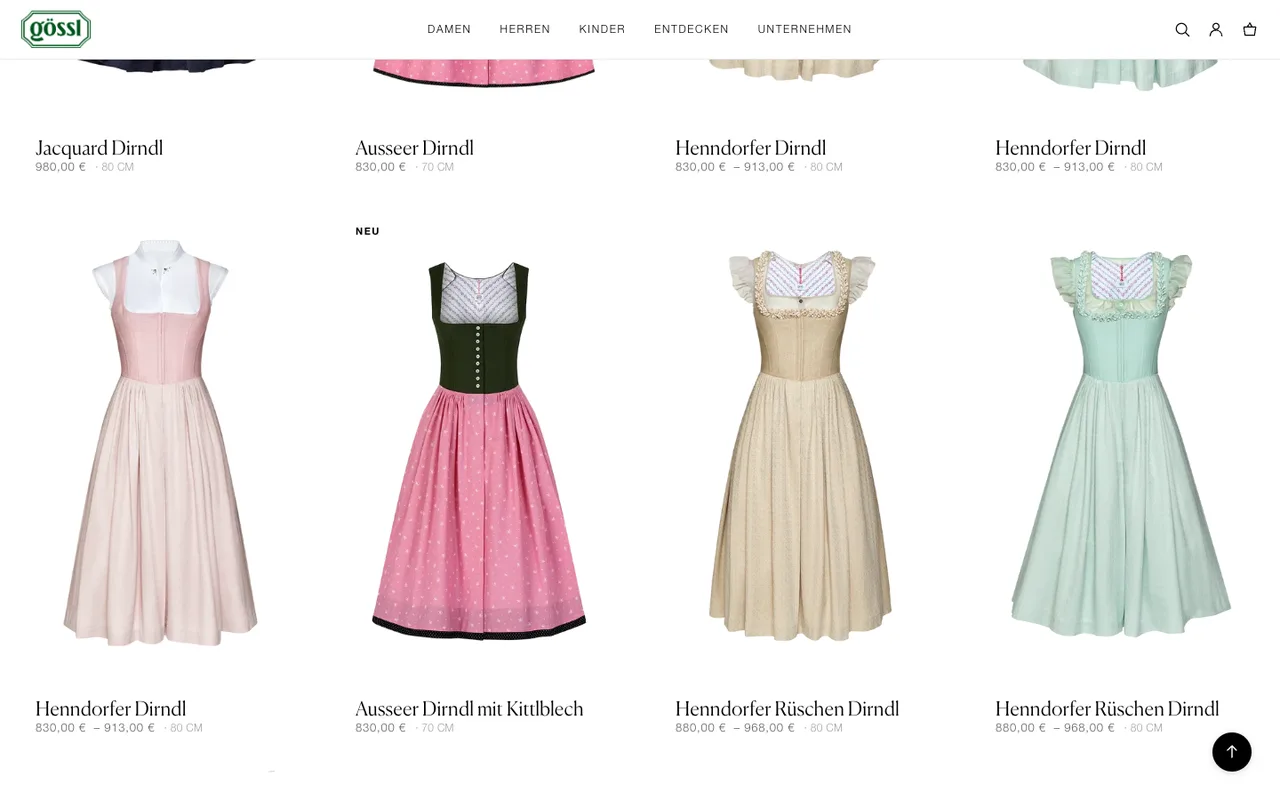Click the NEU badge above the Ausseer dress
This screenshot has height=800, width=1280.
tap(367, 231)
